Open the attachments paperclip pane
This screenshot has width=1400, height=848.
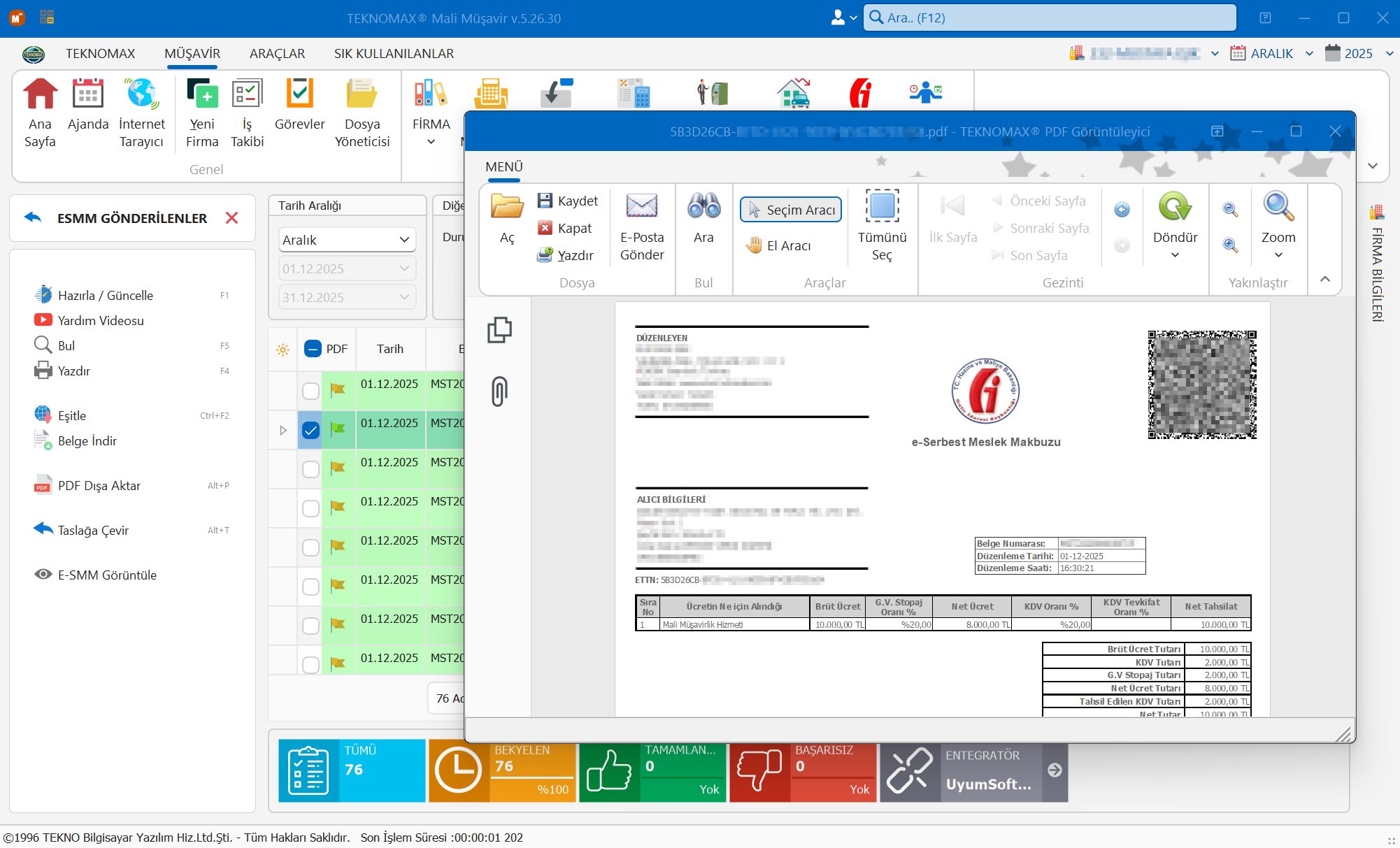coord(499,391)
